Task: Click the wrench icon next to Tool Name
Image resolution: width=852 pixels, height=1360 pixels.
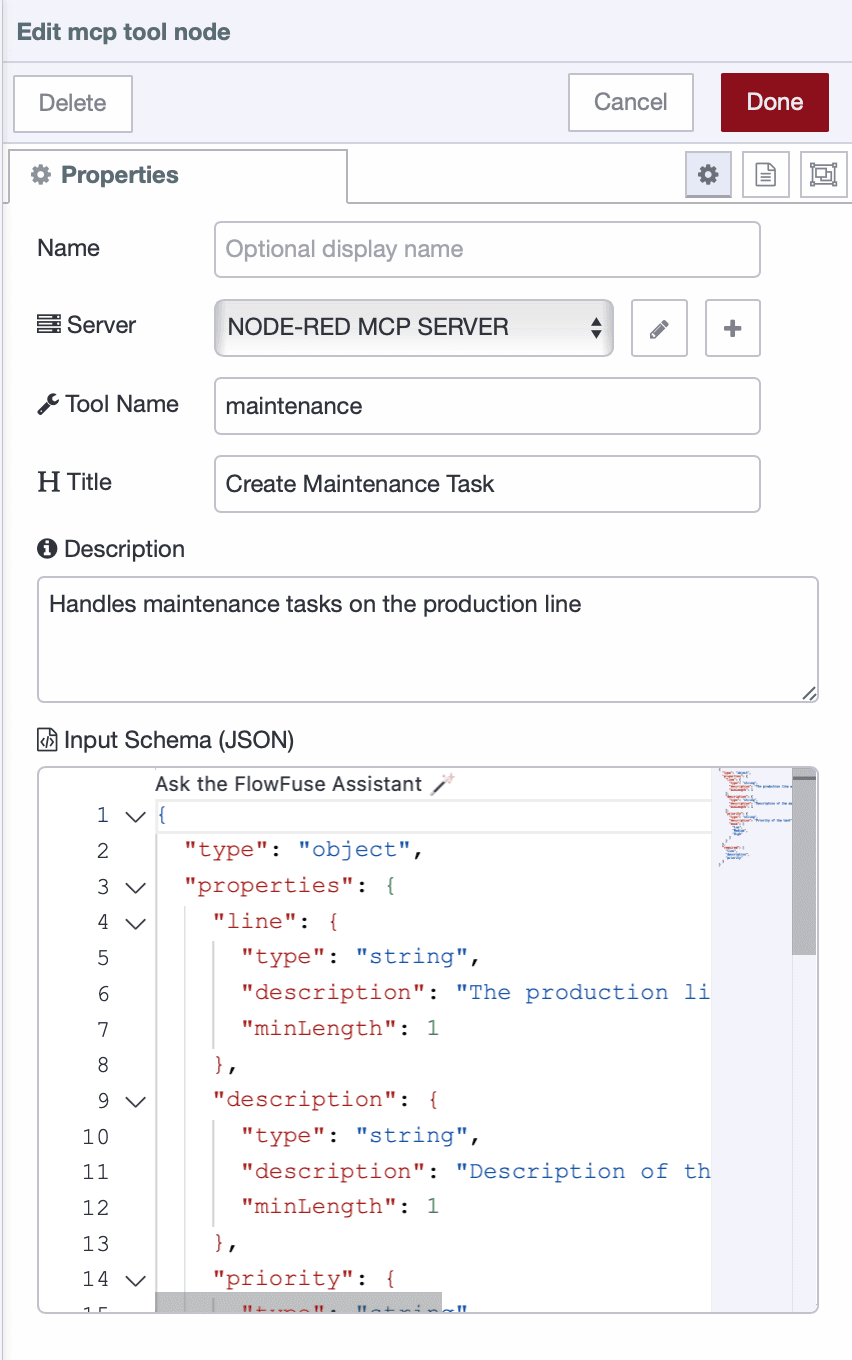Action: (x=46, y=404)
